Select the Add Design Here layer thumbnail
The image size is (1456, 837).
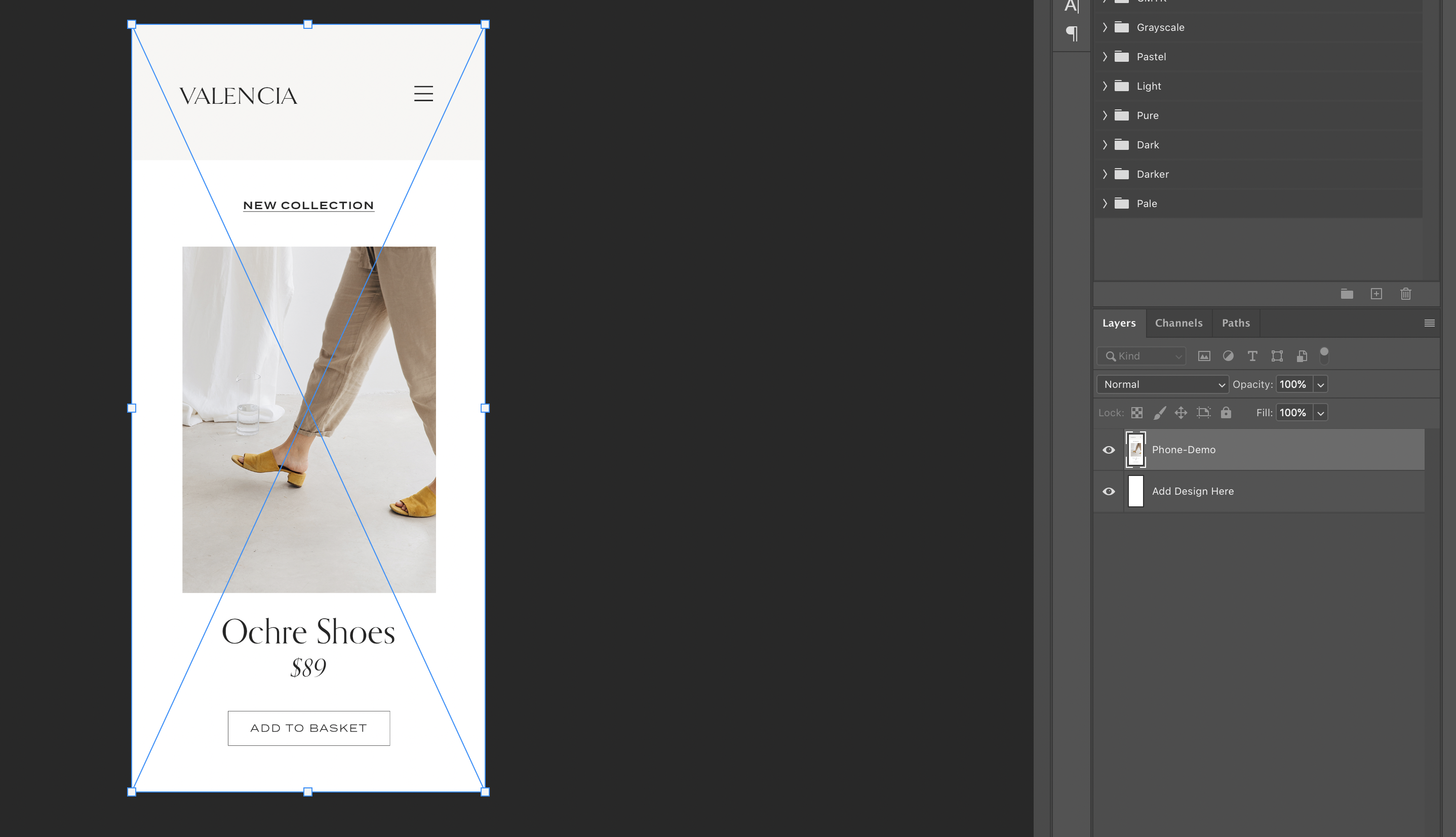click(1135, 491)
